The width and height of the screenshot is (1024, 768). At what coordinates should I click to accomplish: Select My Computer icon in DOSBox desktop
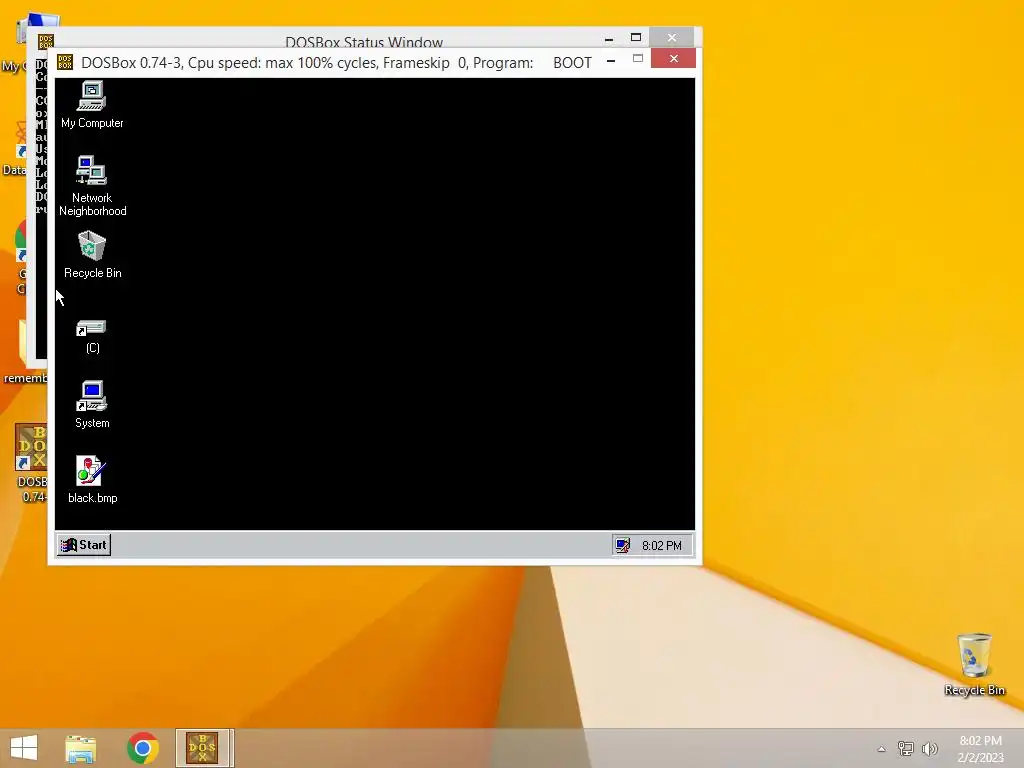[x=92, y=104]
